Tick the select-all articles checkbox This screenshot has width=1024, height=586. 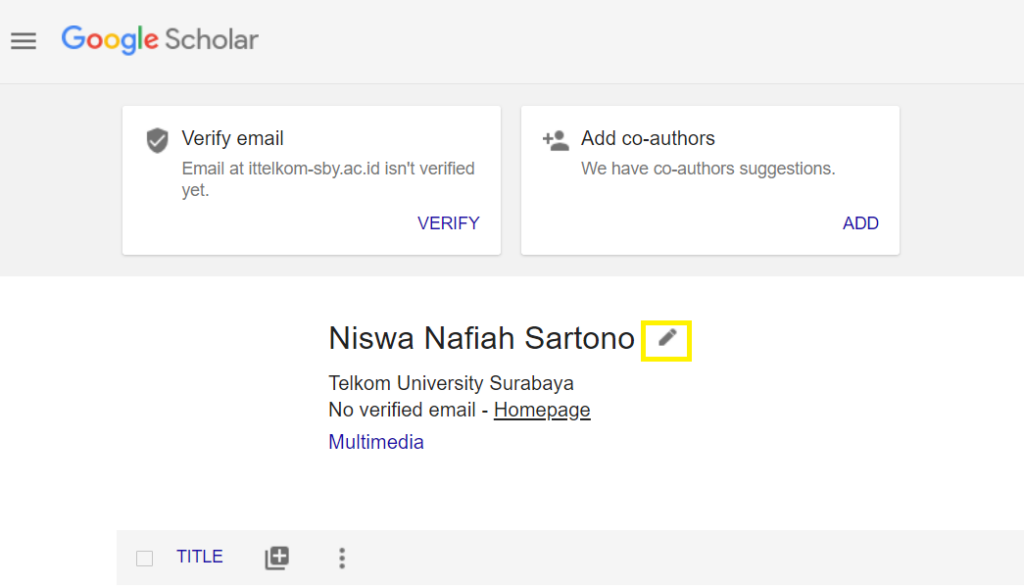point(144,559)
